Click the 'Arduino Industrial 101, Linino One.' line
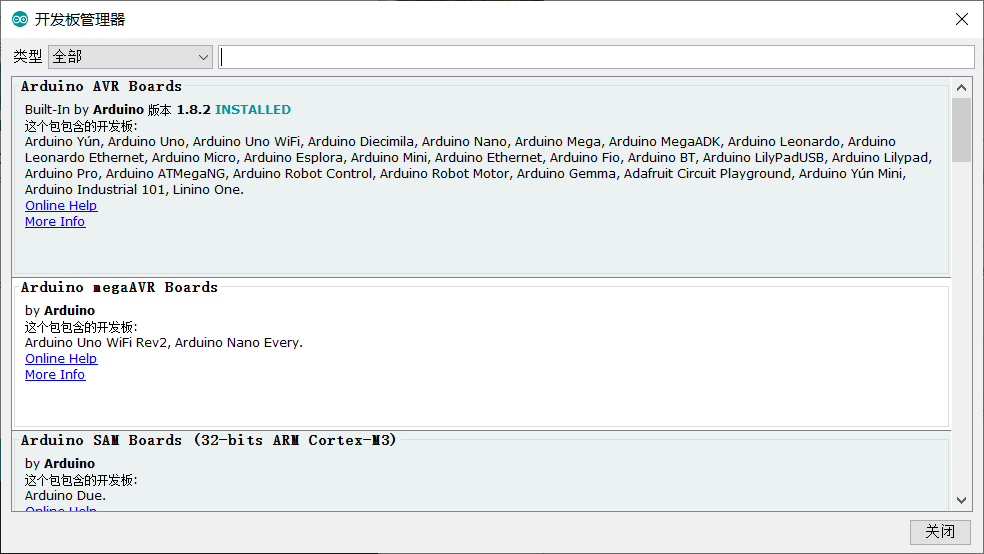This screenshot has height=554, width=984. [x=134, y=189]
